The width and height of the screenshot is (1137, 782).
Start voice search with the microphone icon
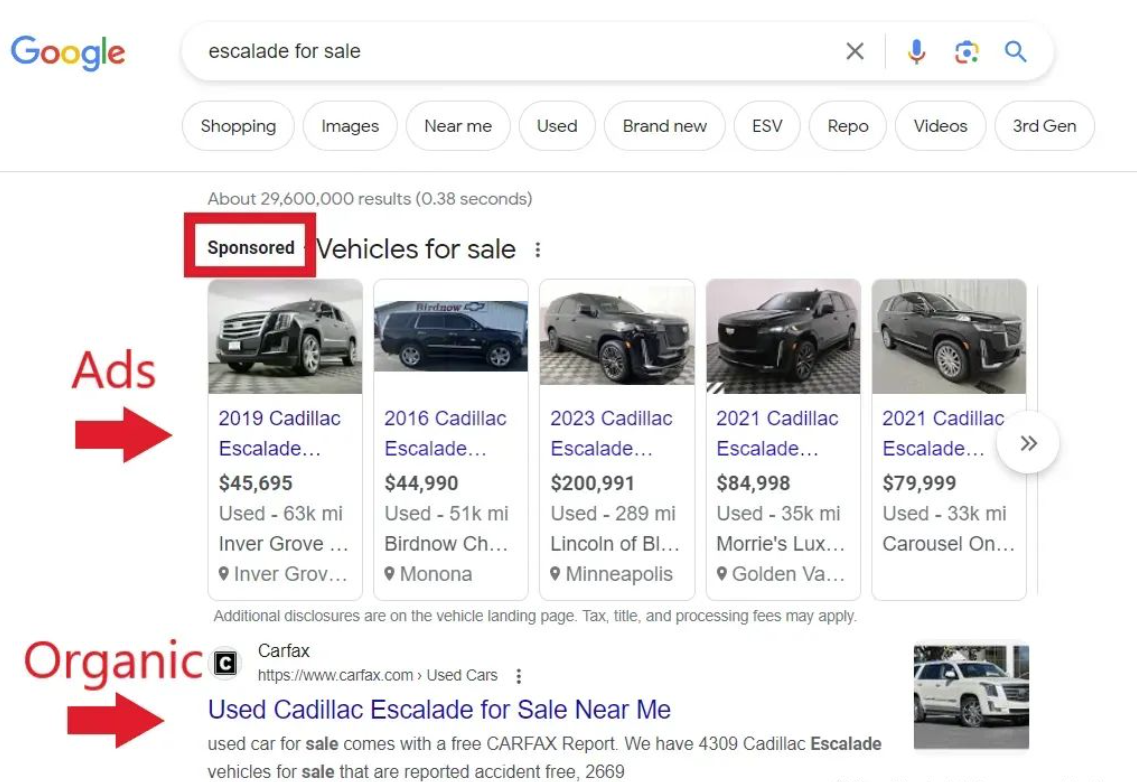[917, 52]
